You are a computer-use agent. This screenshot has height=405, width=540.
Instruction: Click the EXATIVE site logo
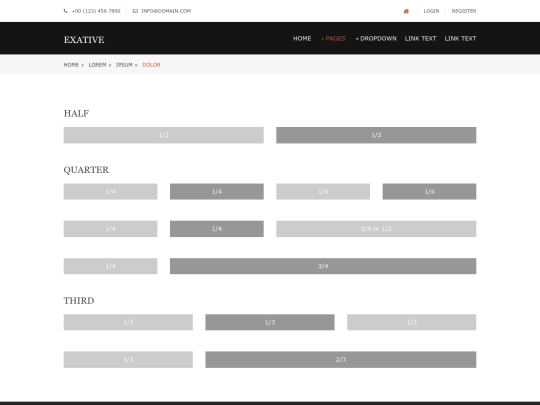point(84,40)
